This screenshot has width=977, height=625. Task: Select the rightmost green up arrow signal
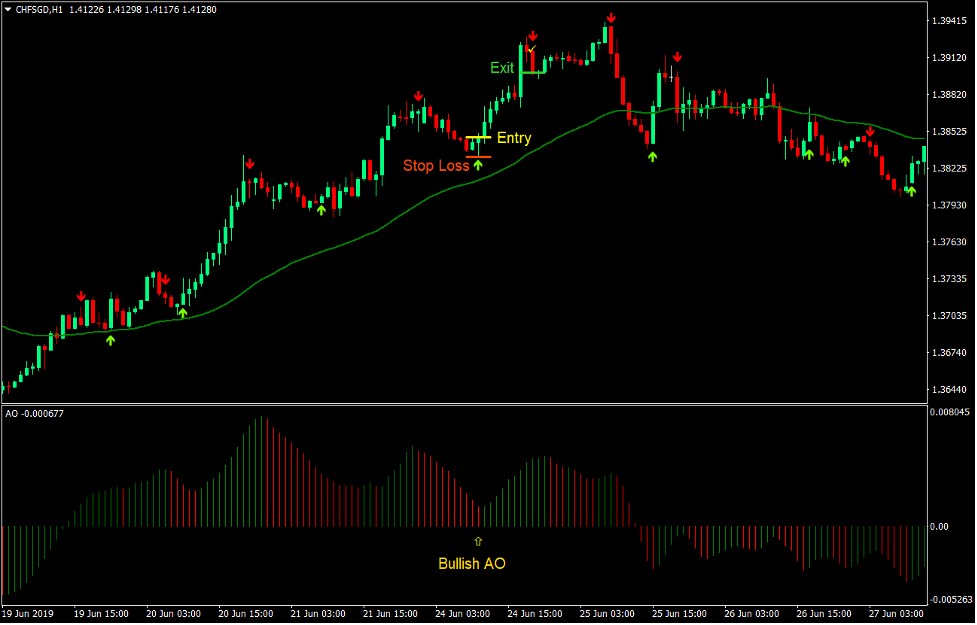click(x=910, y=191)
